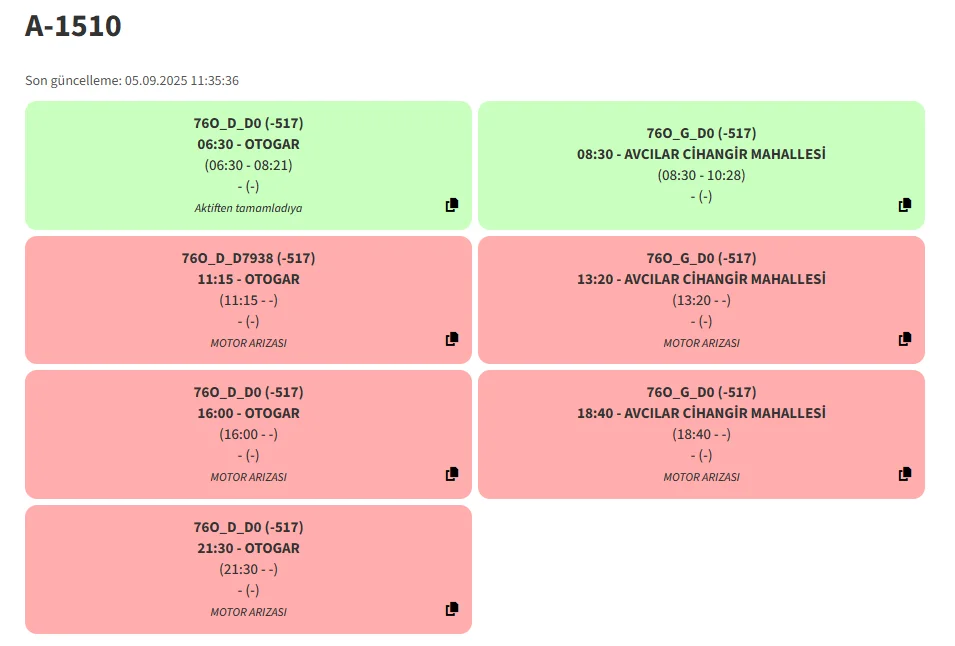Copy the 16:00 OTOGAR trip details
The height and width of the screenshot is (646, 955).
452,473
